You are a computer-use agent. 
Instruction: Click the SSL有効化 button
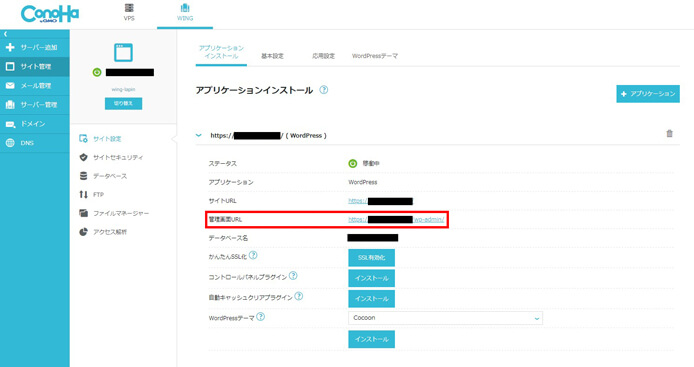pos(371,258)
